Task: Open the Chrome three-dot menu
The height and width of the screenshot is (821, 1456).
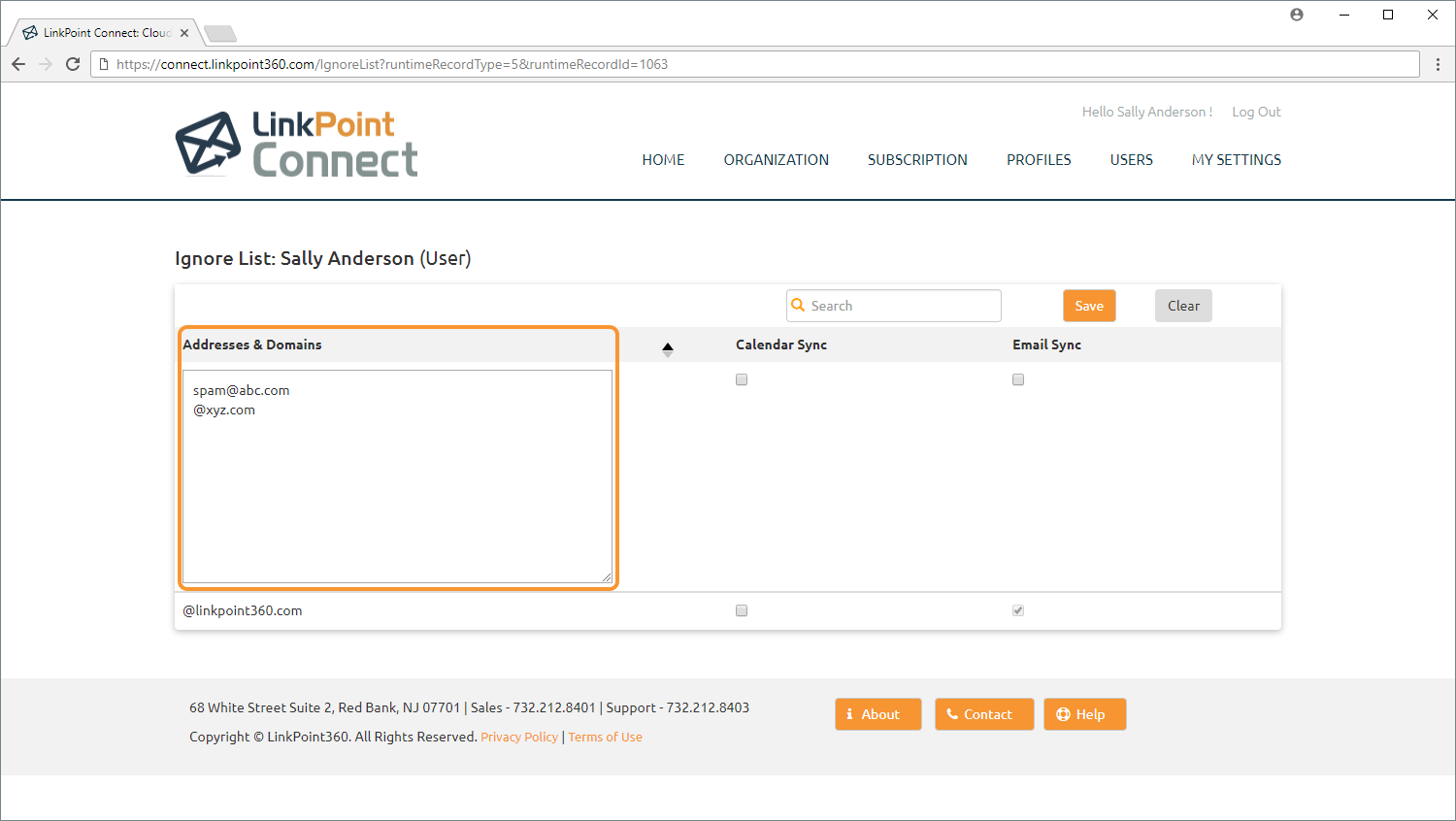Action: click(1438, 64)
